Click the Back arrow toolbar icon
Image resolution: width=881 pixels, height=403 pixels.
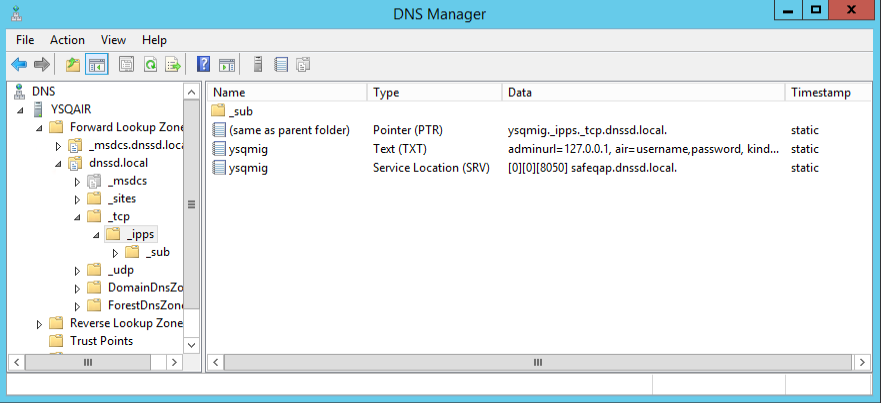pos(19,65)
